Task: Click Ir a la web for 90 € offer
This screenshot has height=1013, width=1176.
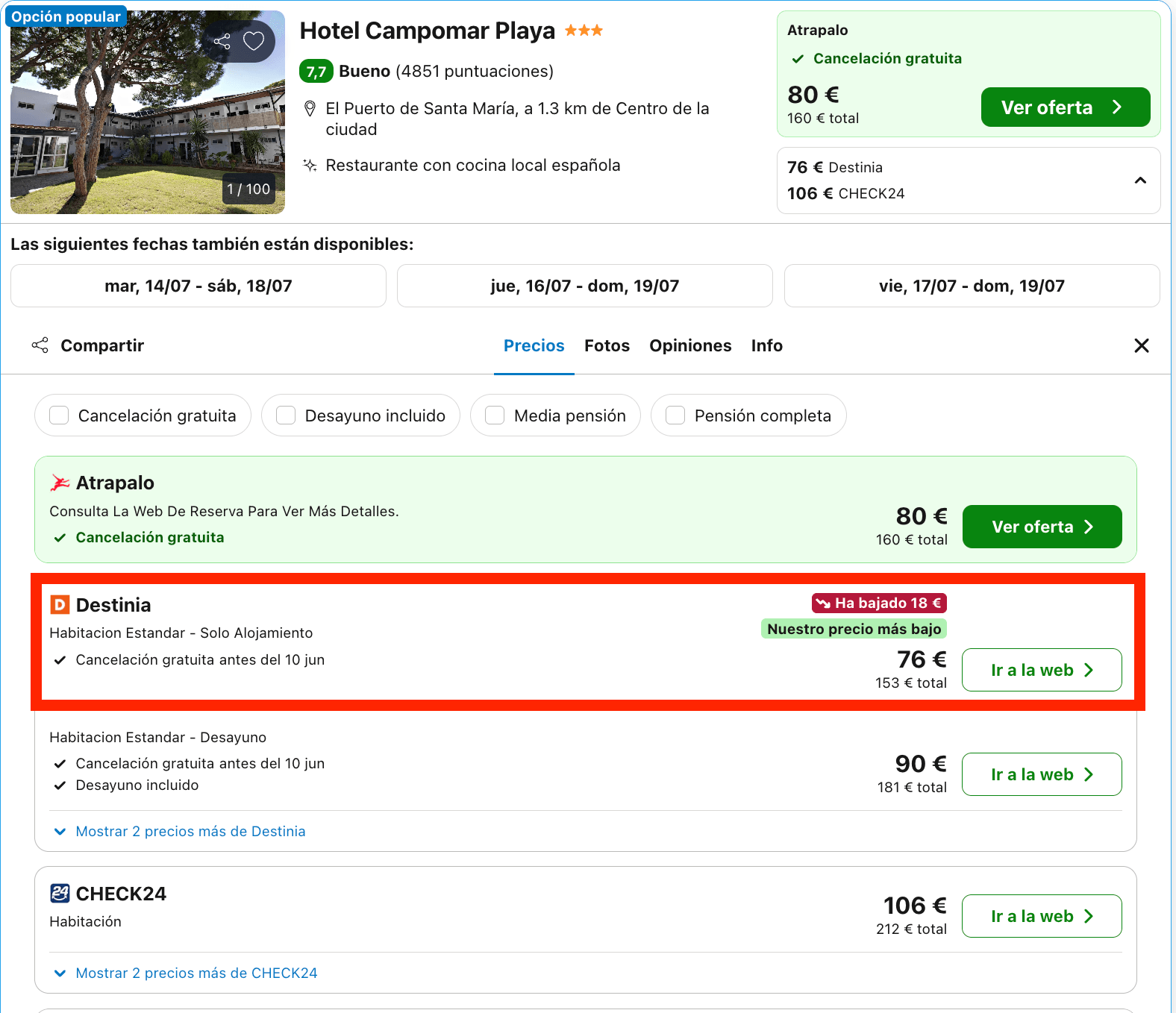Action: [1042, 774]
